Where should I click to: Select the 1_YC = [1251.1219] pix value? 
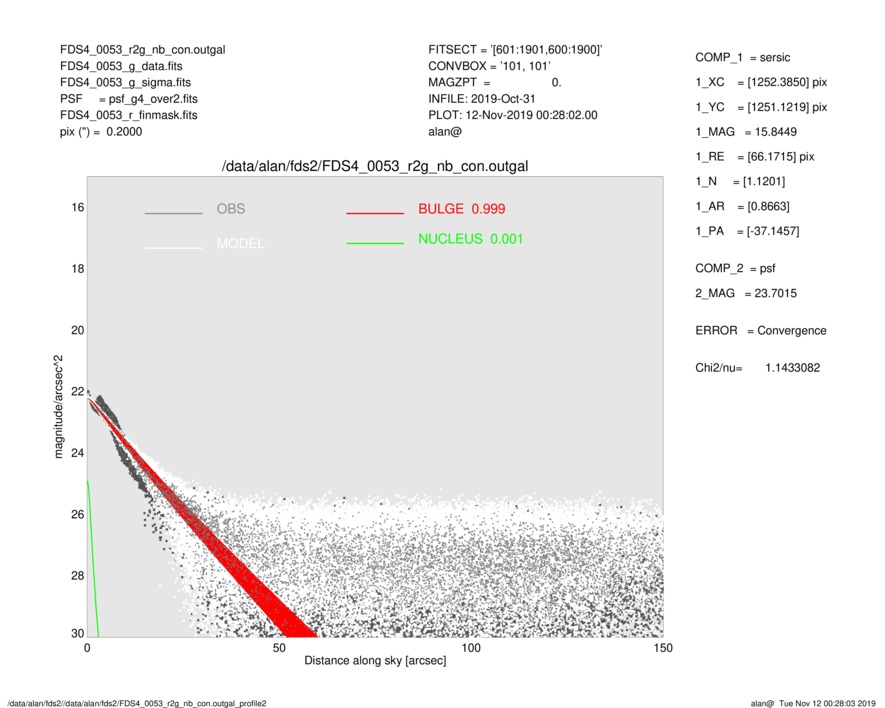(761, 107)
